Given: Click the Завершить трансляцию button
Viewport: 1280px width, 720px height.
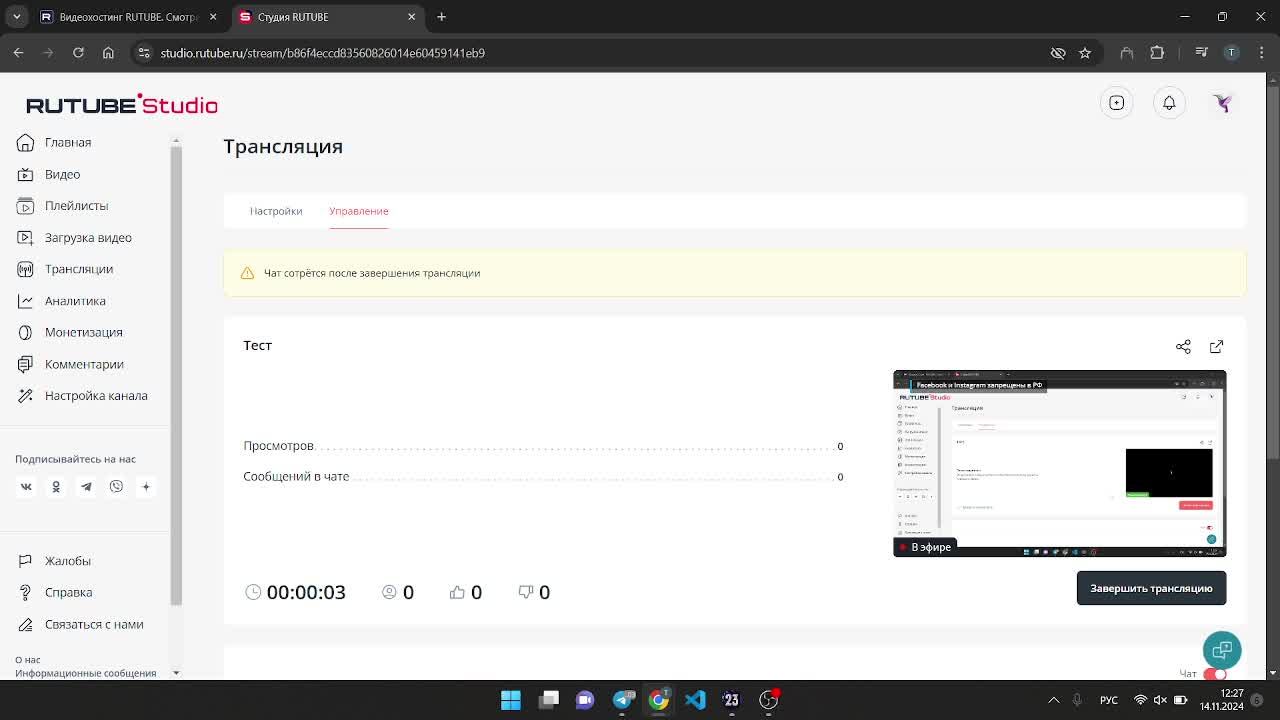Looking at the screenshot, I should (x=1151, y=588).
